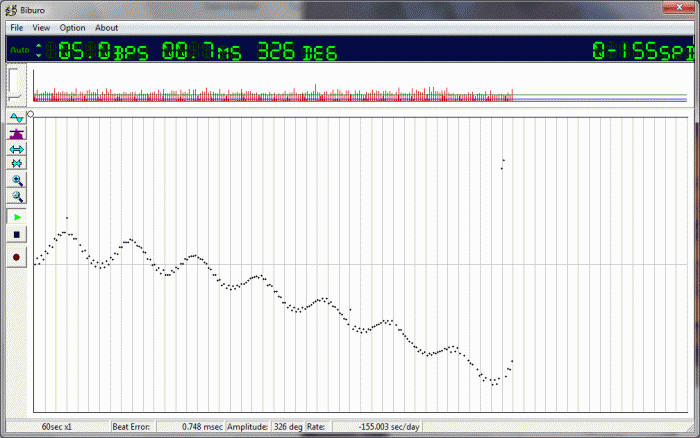Screen dimensions: 700x438
Task: Click the zoom out magnifier
Action: [17, 196]
